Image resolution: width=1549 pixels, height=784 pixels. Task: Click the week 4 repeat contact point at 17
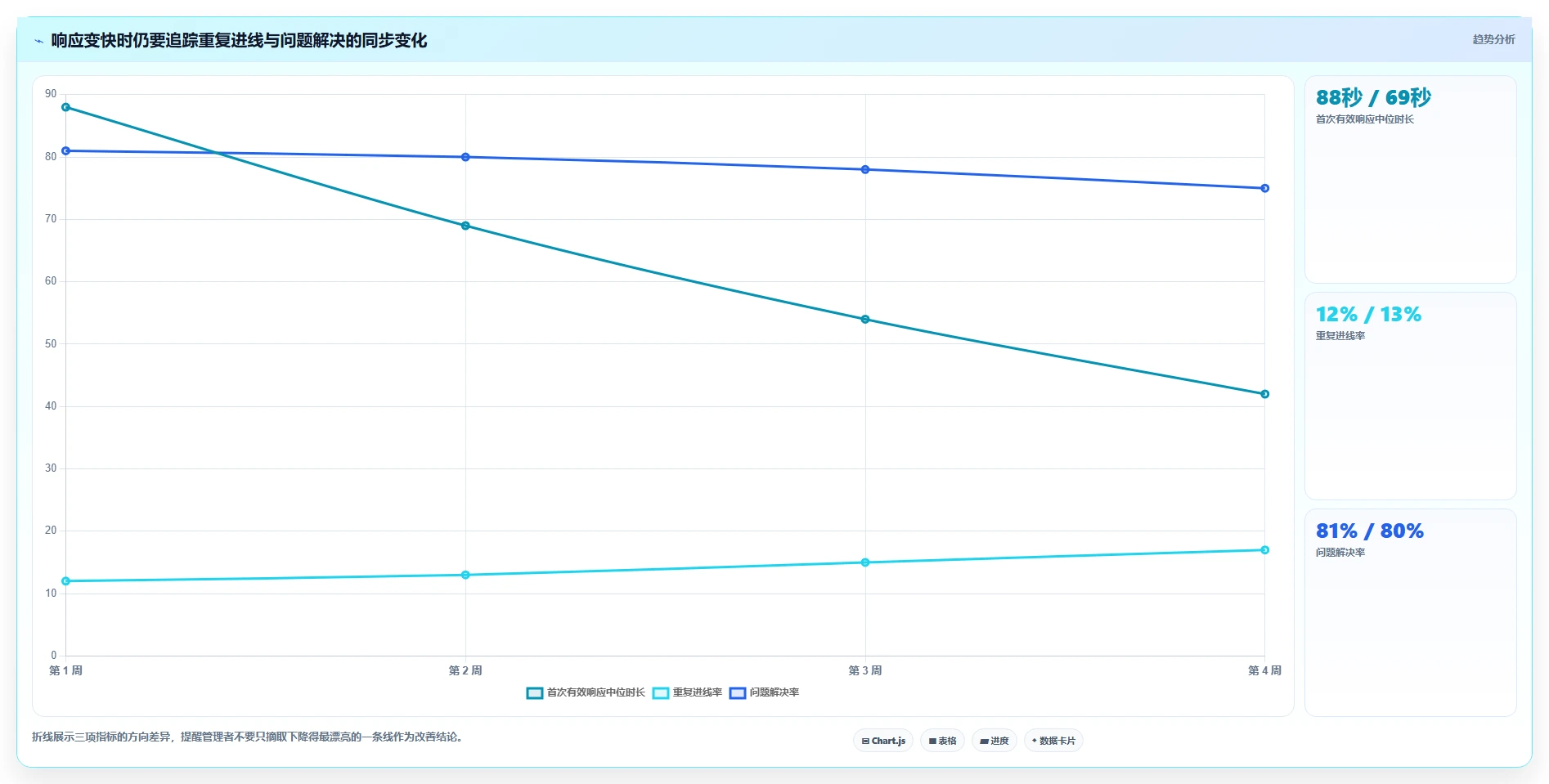tap(1265, 550)
